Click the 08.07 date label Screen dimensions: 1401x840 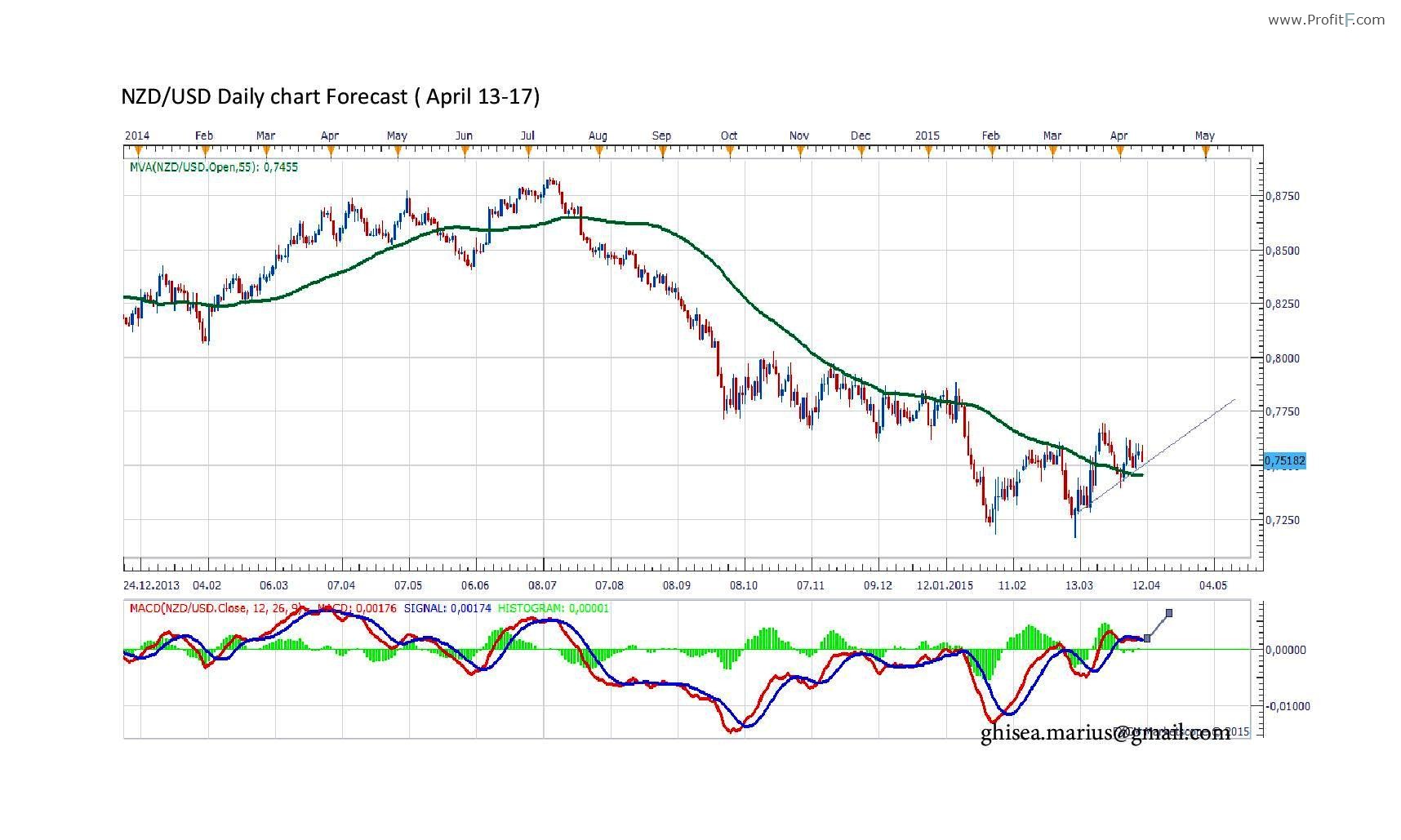pyautogui.click(x=542, y=585)
